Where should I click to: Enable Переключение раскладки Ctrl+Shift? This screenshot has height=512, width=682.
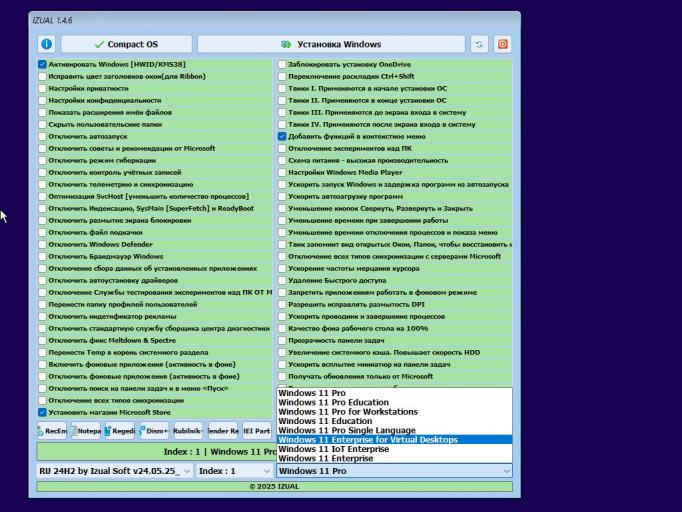click(x=282, y=77)
